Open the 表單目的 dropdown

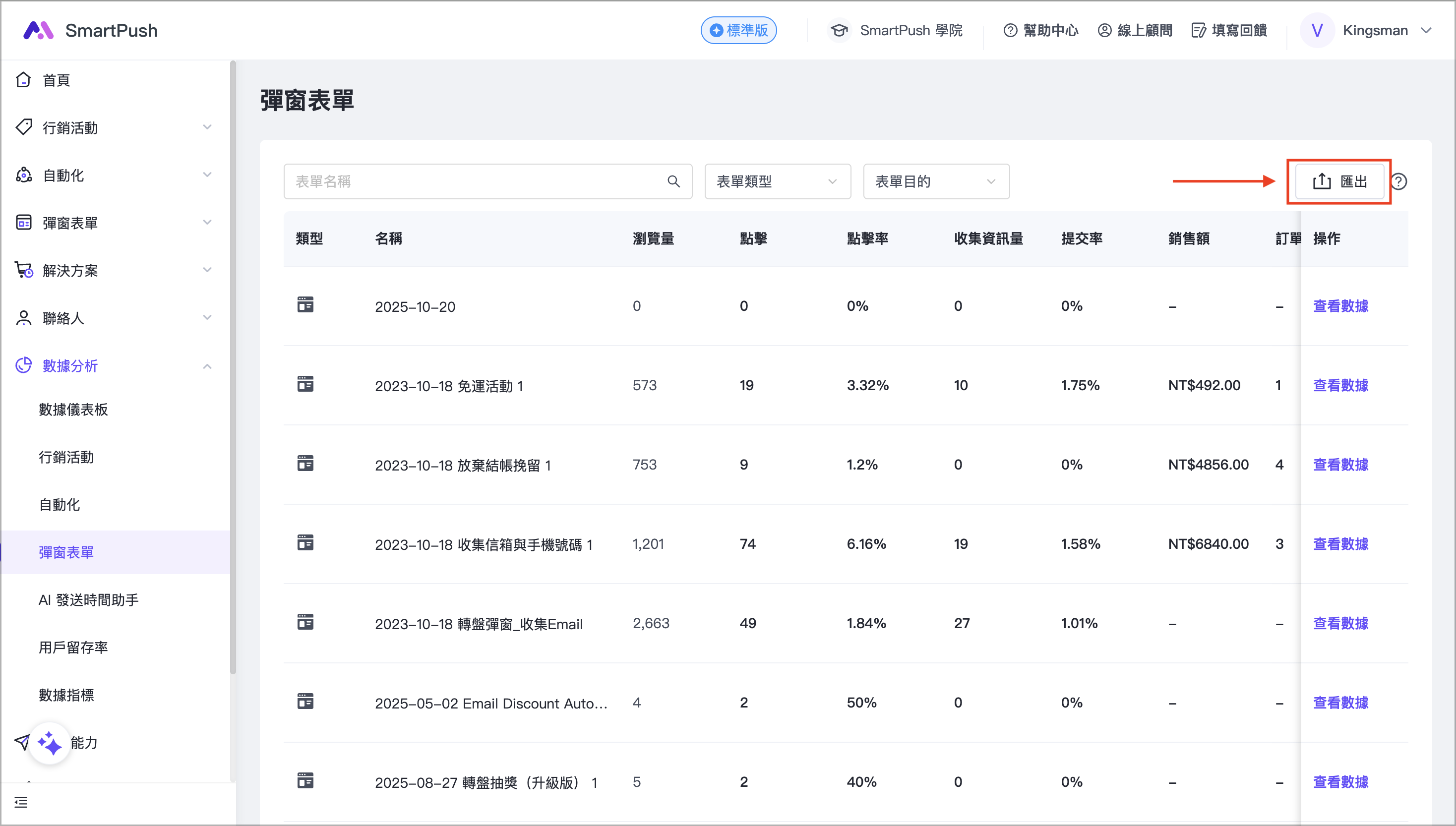click(x=936, y=181)
